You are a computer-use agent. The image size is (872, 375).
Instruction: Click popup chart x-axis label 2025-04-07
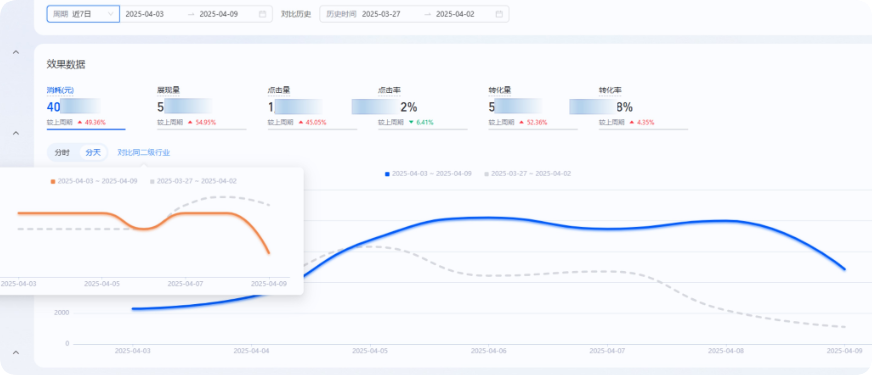pyautogui.click(x=185, y=283)
